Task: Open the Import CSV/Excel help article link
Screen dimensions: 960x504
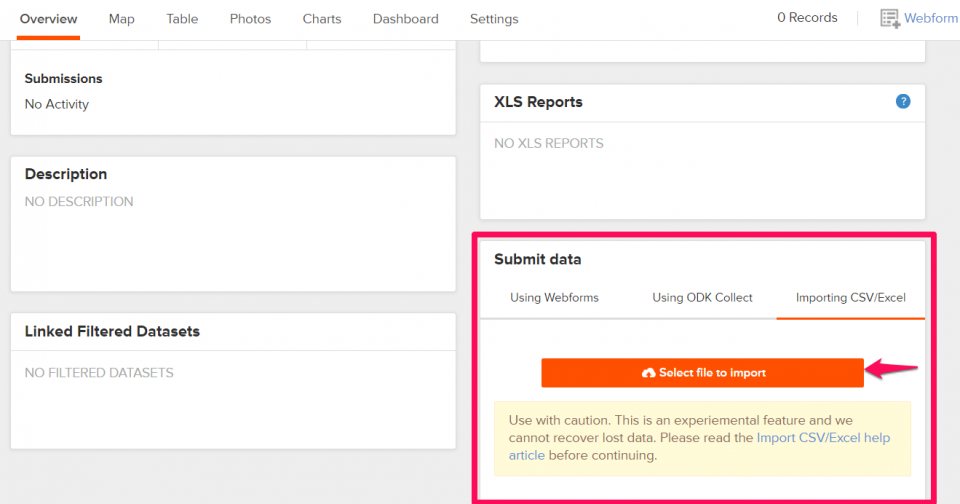Action: 699,446
